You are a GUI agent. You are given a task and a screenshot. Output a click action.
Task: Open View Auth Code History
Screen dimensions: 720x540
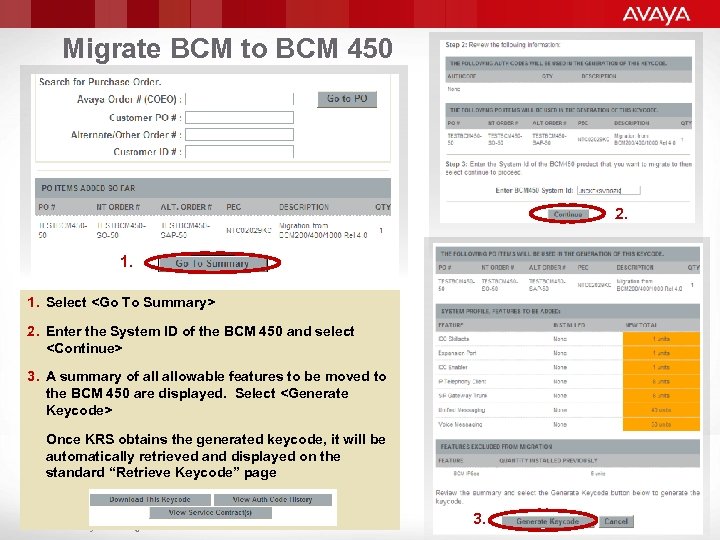273,500
